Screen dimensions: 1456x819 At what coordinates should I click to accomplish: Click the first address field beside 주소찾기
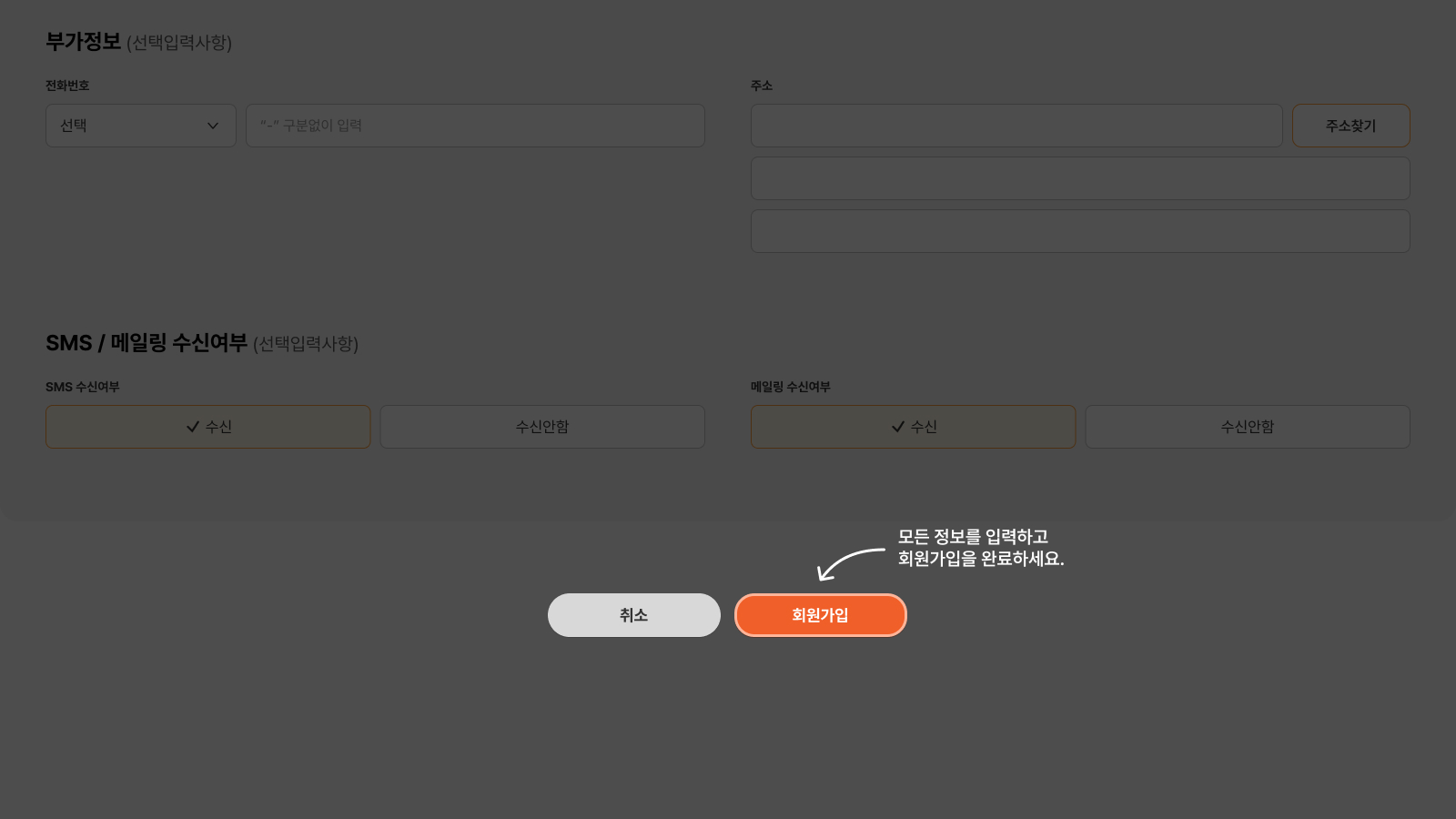(x=1016, y=126)
